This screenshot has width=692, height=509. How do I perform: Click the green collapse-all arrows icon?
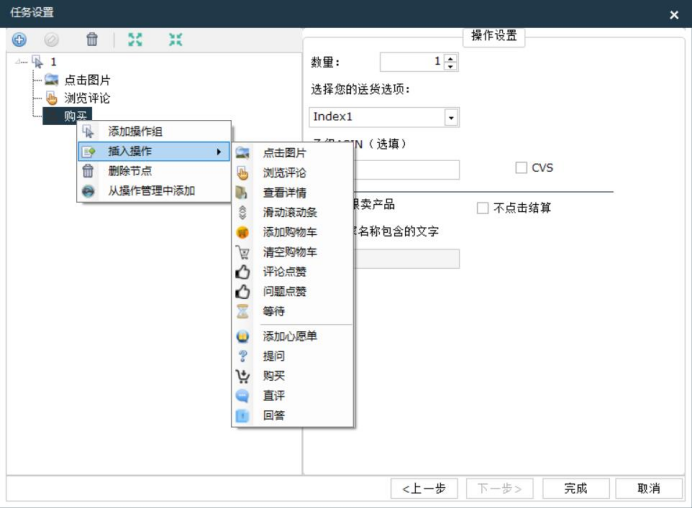point(176,40)
